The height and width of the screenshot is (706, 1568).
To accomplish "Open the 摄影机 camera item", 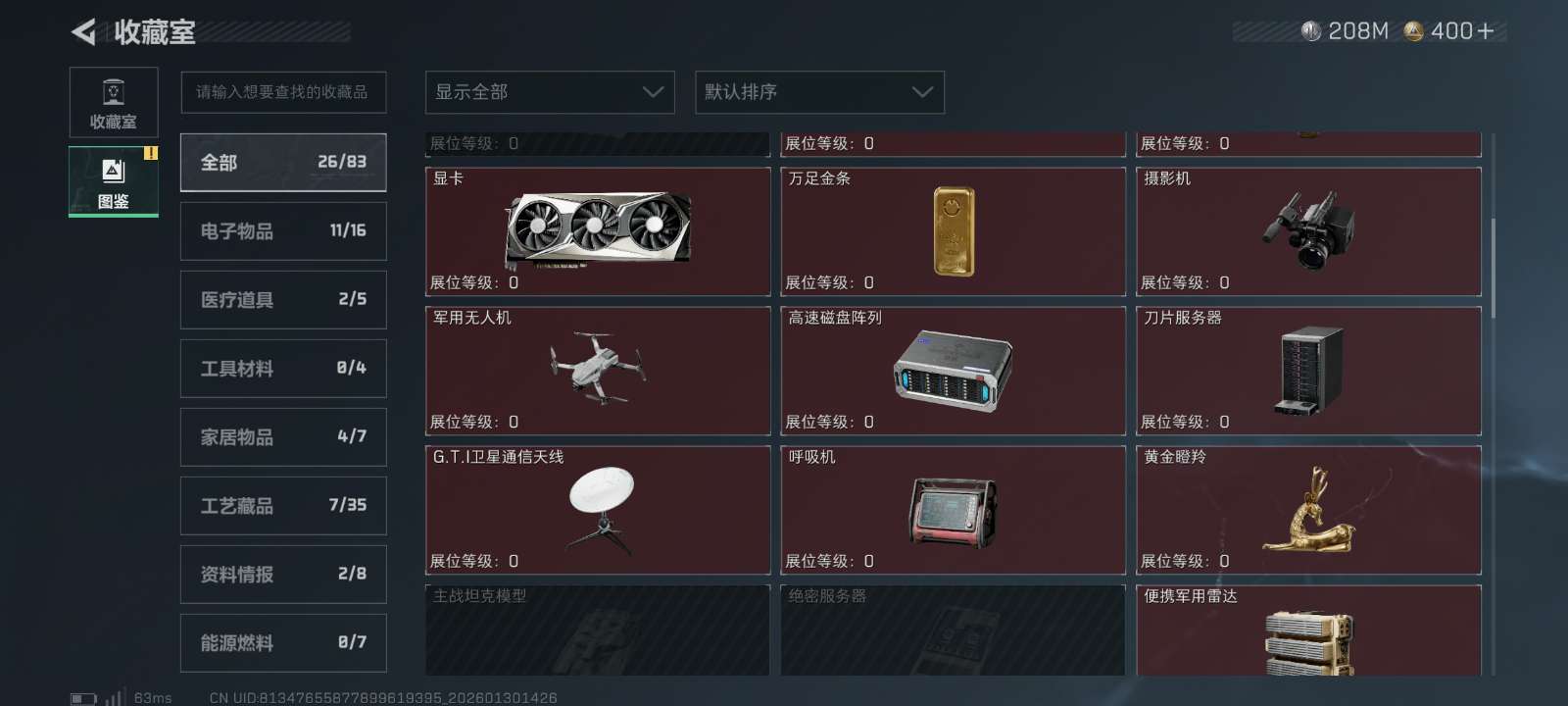I will pos(1308,231).
